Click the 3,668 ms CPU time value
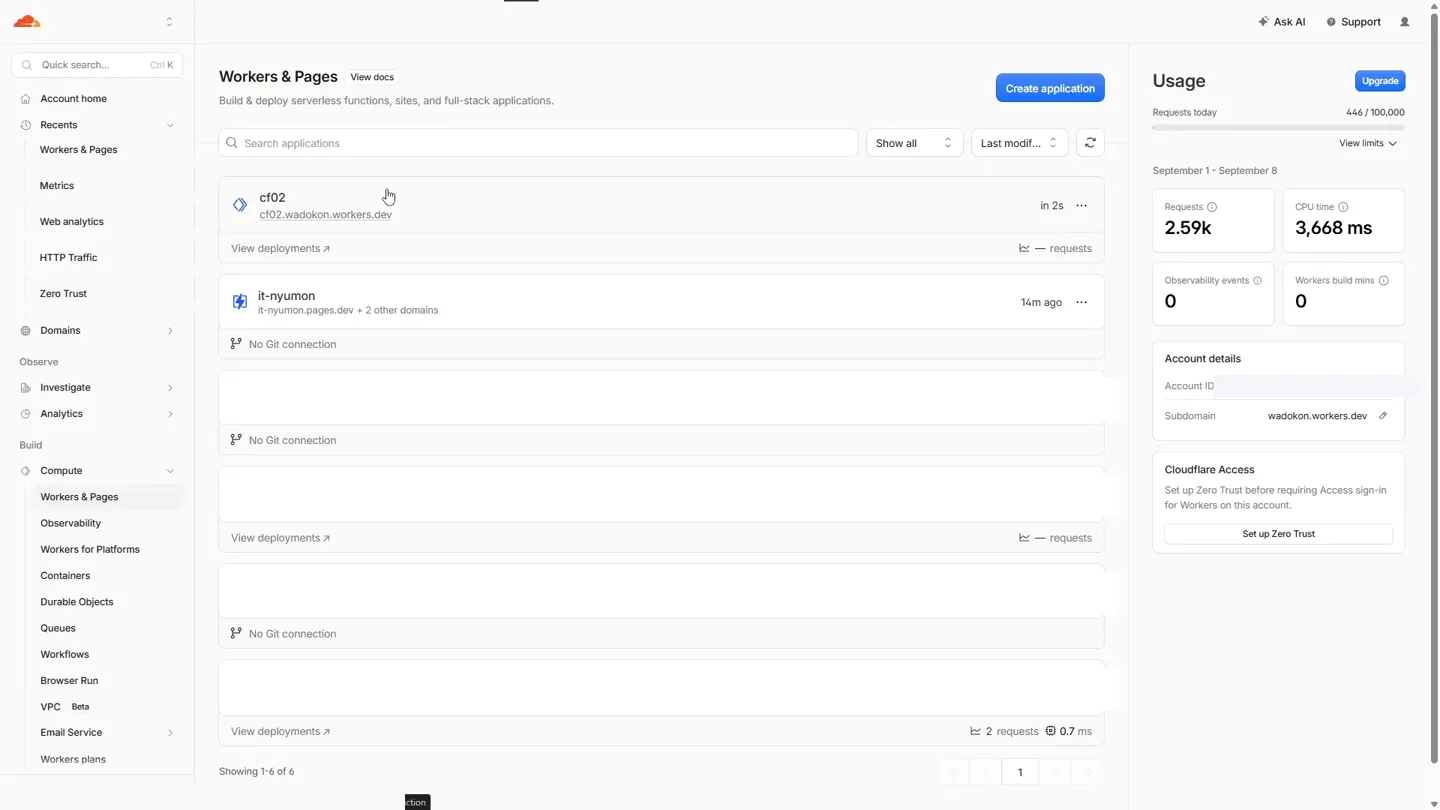The height and width of the screenshot is (810, 1440). (x=1333, y=228)
